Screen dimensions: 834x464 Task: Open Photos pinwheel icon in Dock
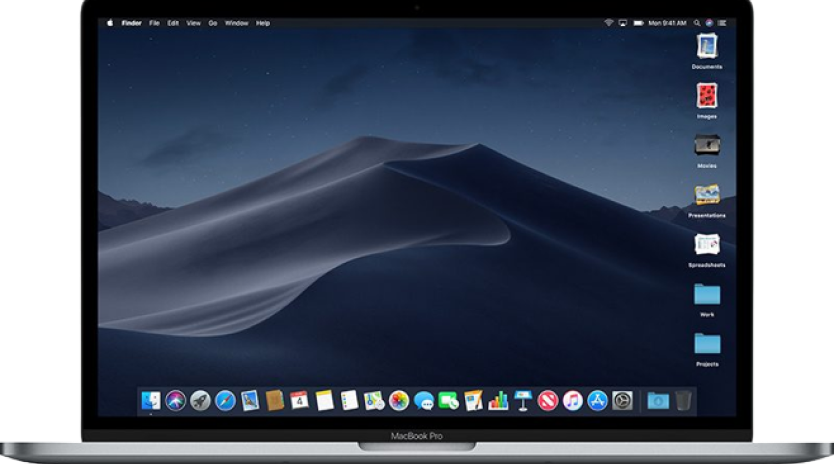pos(398,400)
